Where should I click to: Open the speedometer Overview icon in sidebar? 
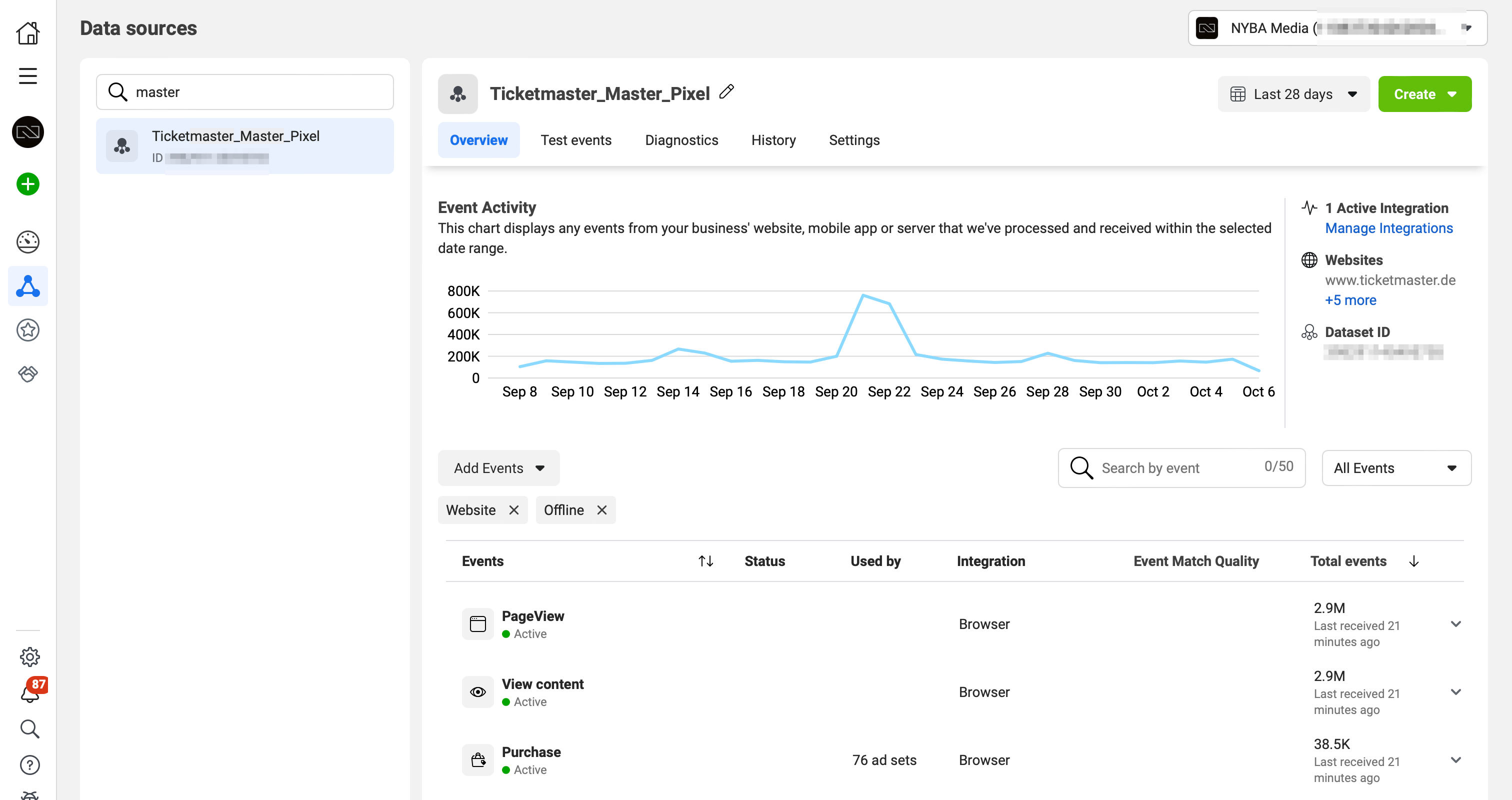(27, 241)
